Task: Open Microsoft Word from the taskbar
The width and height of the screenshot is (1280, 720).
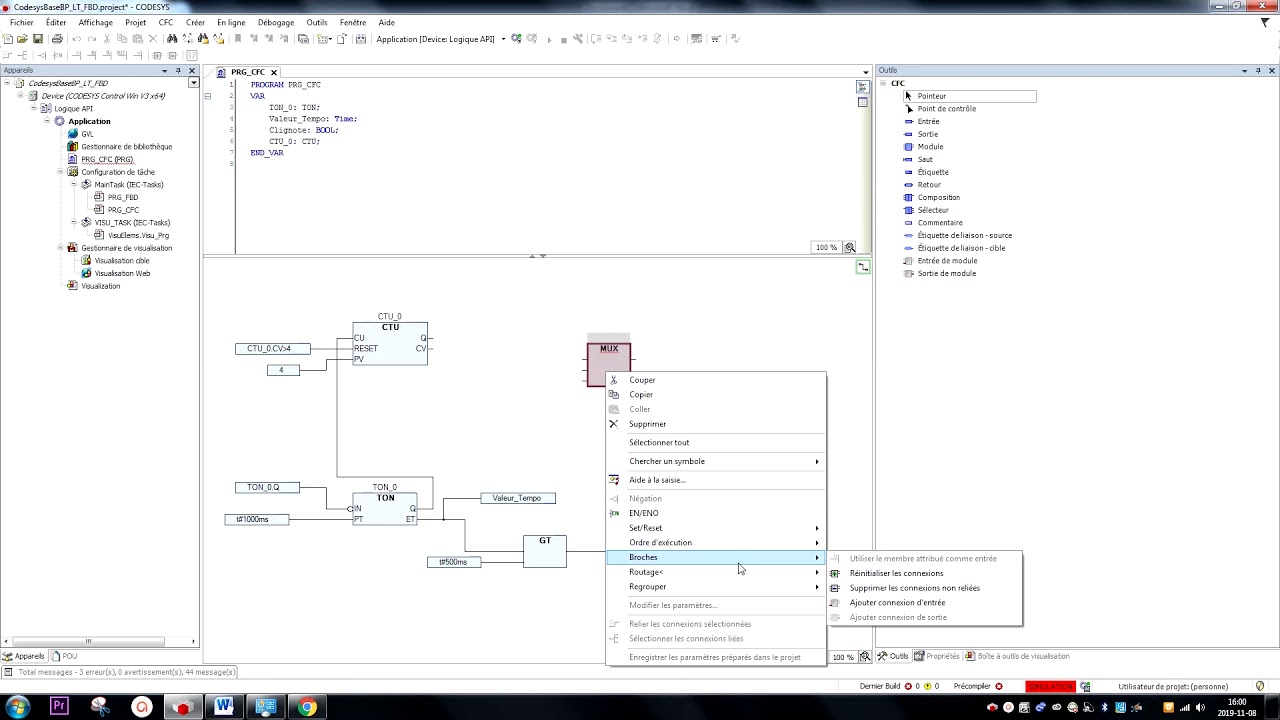Action: pos(224,707)
